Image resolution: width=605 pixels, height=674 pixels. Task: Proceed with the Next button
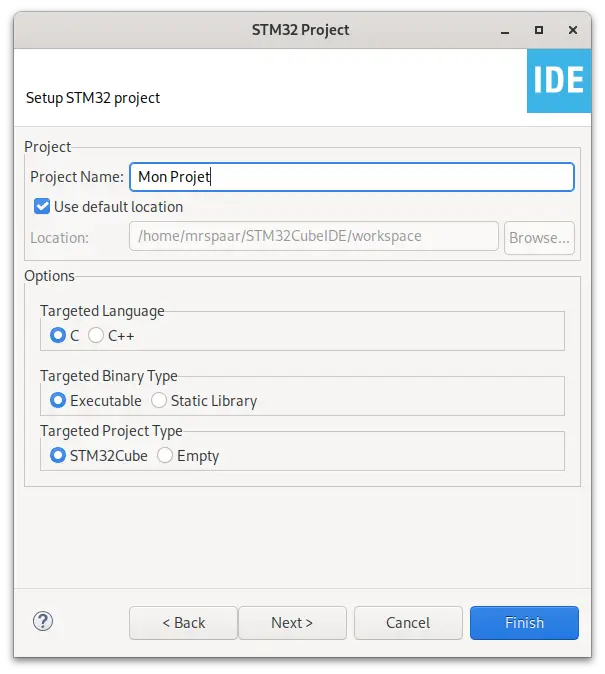point(292,623)
